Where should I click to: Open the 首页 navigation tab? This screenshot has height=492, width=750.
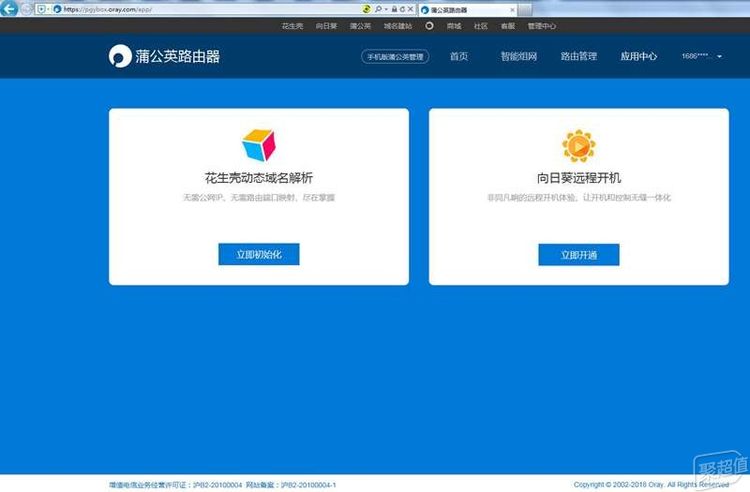459,57
